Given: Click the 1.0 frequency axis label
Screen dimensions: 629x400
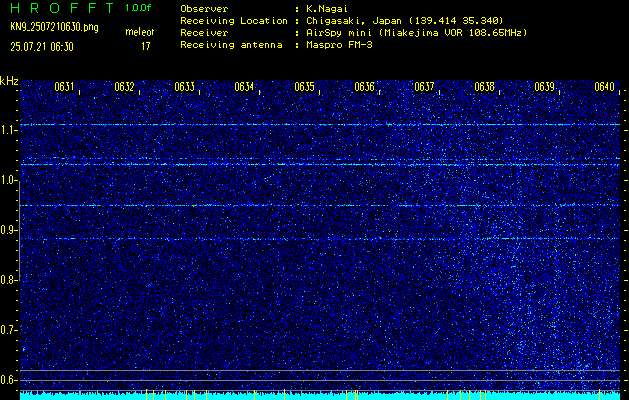Looking at the screenshot, I should point(8,180).
